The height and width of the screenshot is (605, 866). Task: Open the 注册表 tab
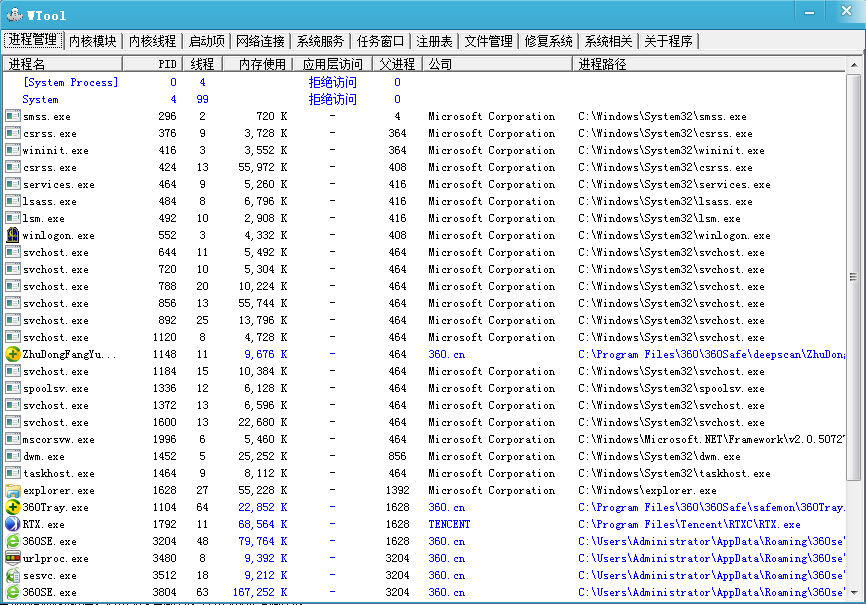435,41
